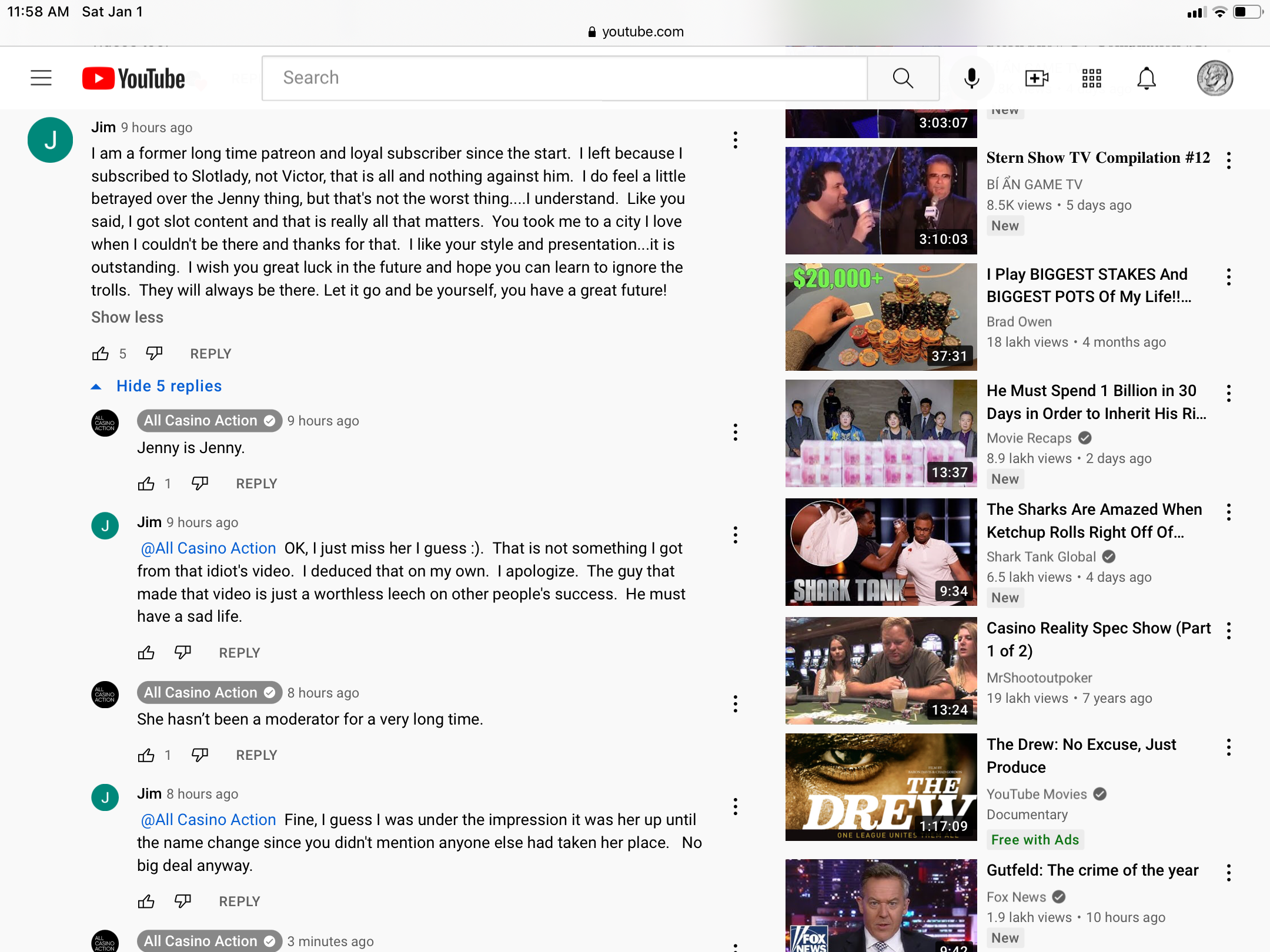Open The Drew documentary thumbnail
This screenshot has width=1270, height=952.
[x=881, y=787]
